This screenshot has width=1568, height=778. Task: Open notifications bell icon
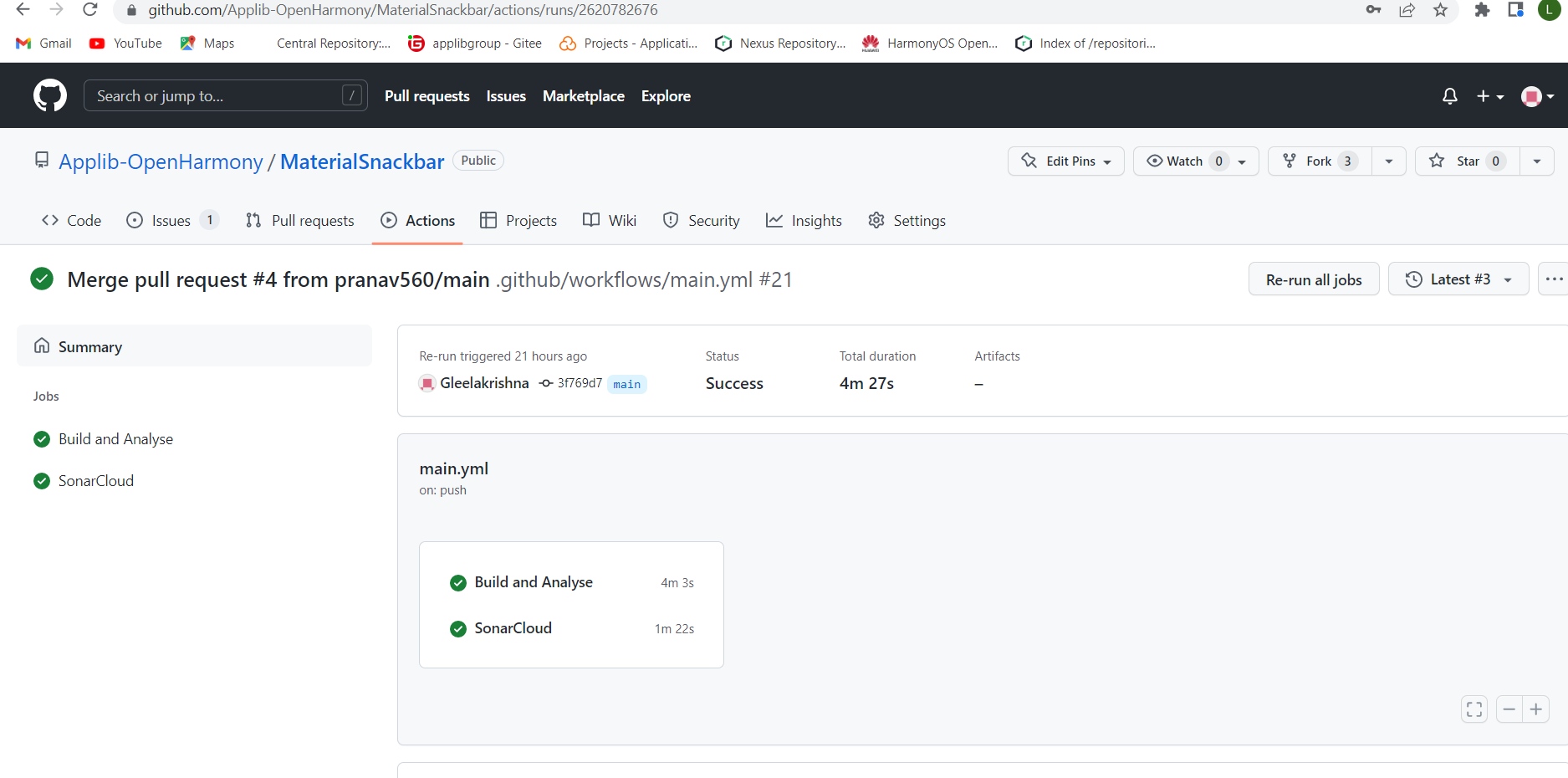click(x=1450, y=96)
